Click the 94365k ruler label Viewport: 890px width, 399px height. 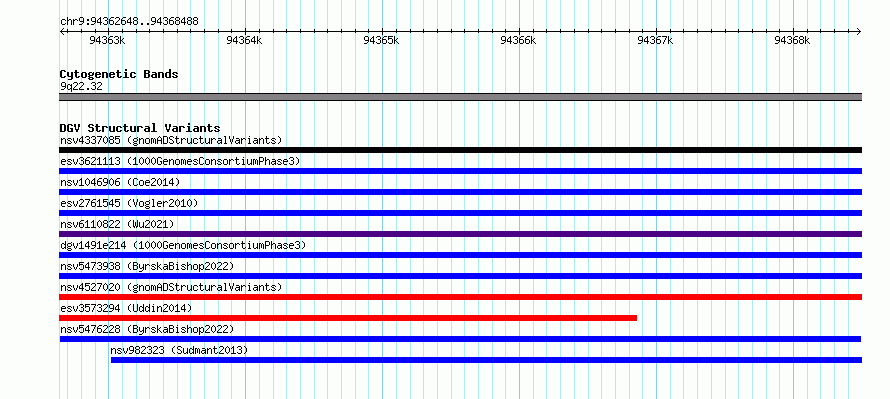point(381,40)
